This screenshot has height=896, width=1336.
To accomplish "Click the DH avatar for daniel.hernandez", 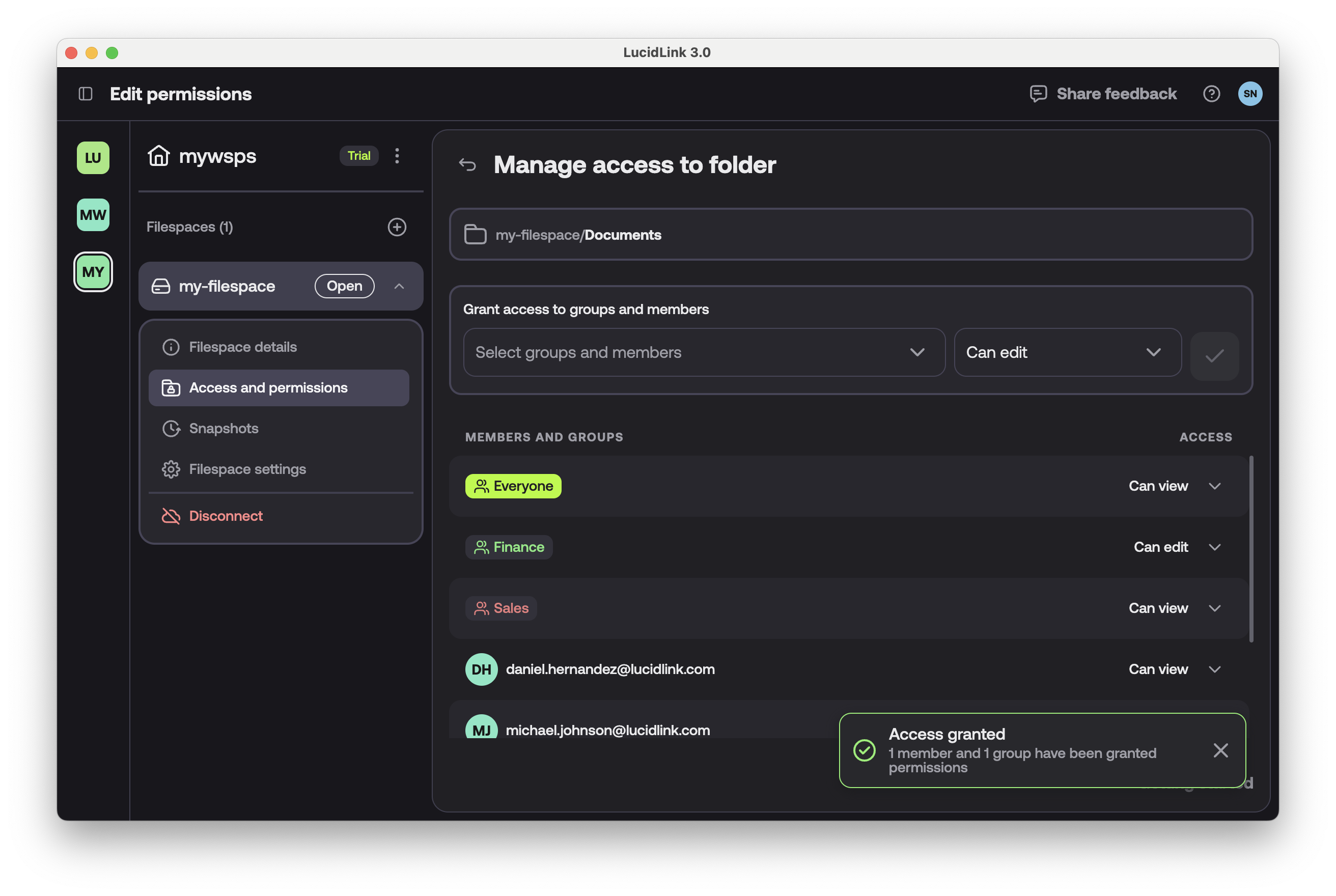I will point(481,669).
